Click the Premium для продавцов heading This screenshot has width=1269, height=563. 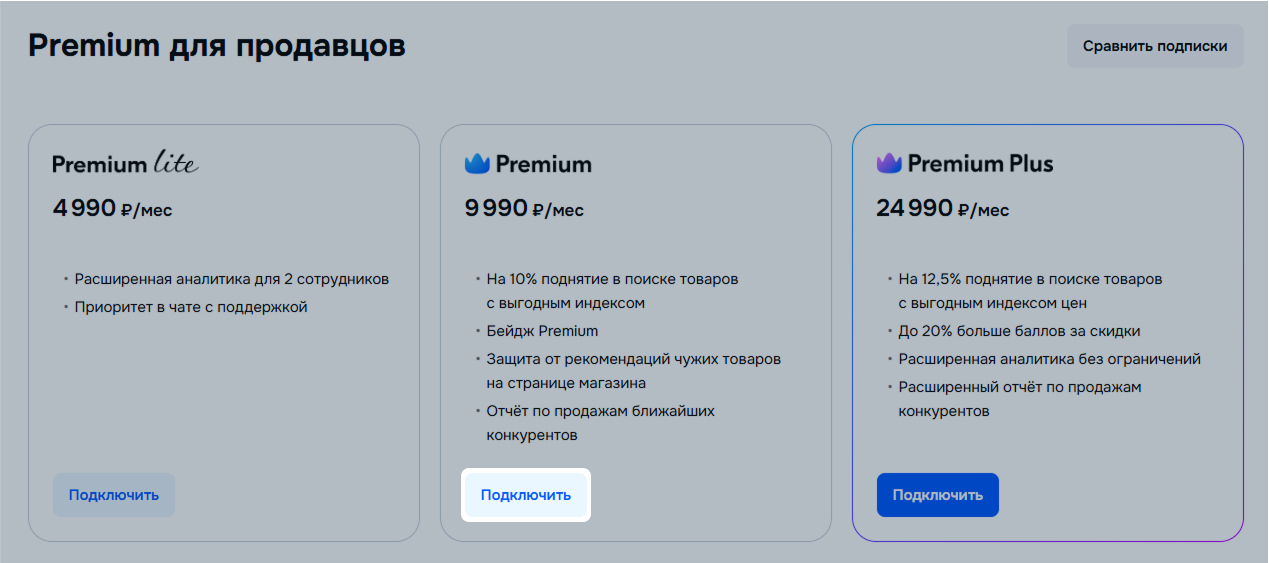click(x=217, y=45)
